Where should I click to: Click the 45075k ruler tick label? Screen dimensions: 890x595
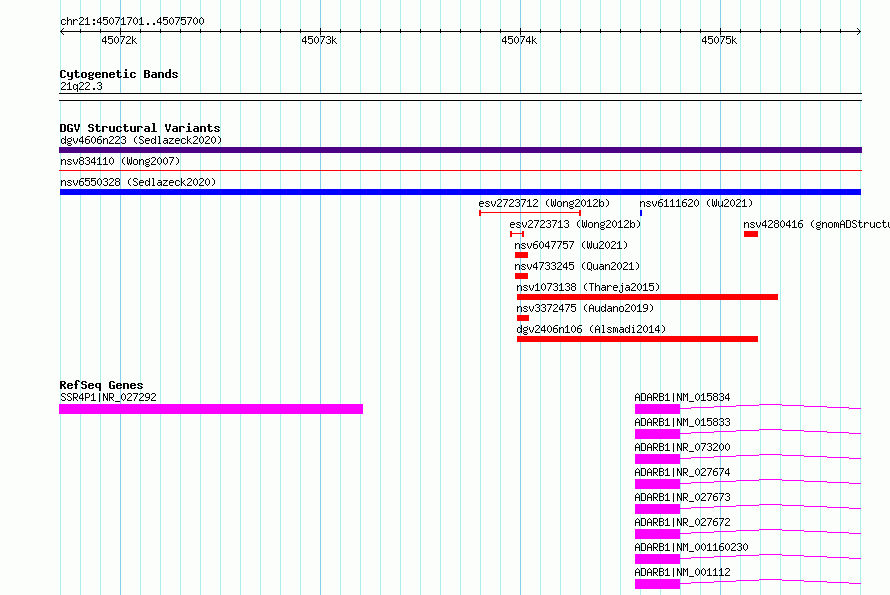[719, 40]
